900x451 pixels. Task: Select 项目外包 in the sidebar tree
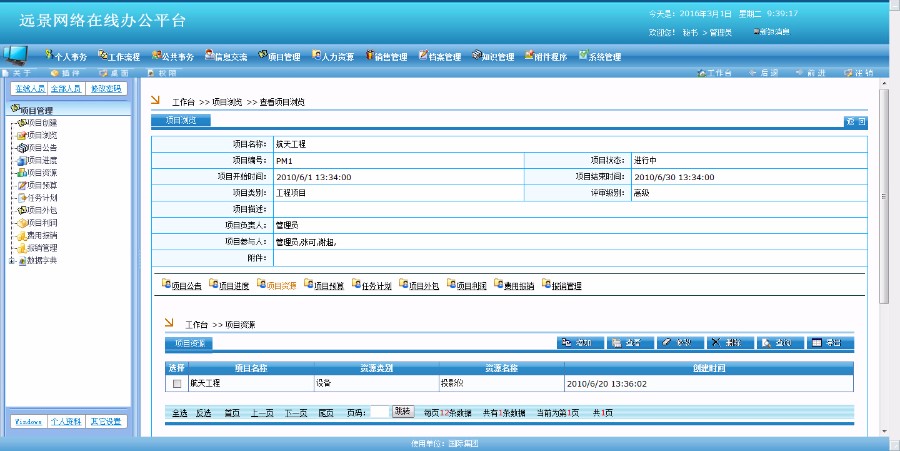tap(42, 210)
